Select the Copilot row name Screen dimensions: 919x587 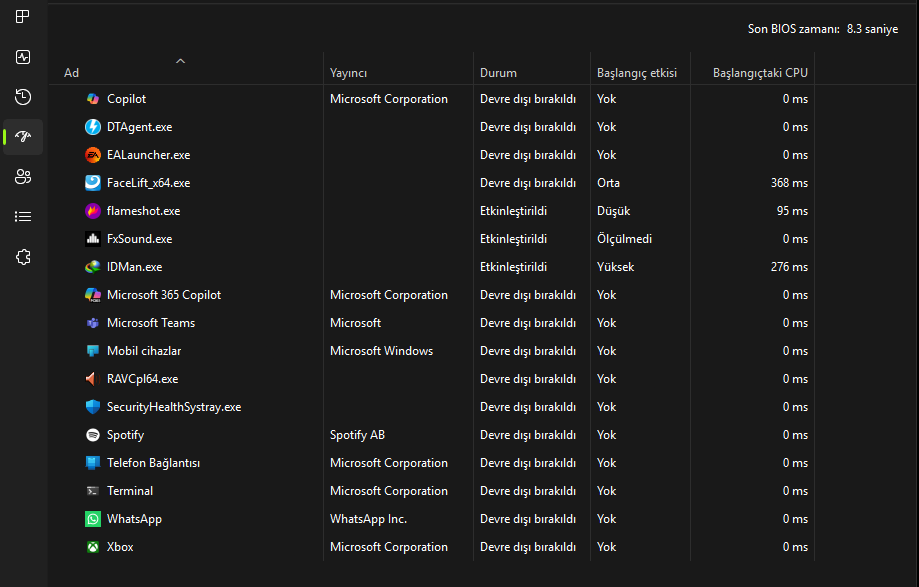click(127, 99)
